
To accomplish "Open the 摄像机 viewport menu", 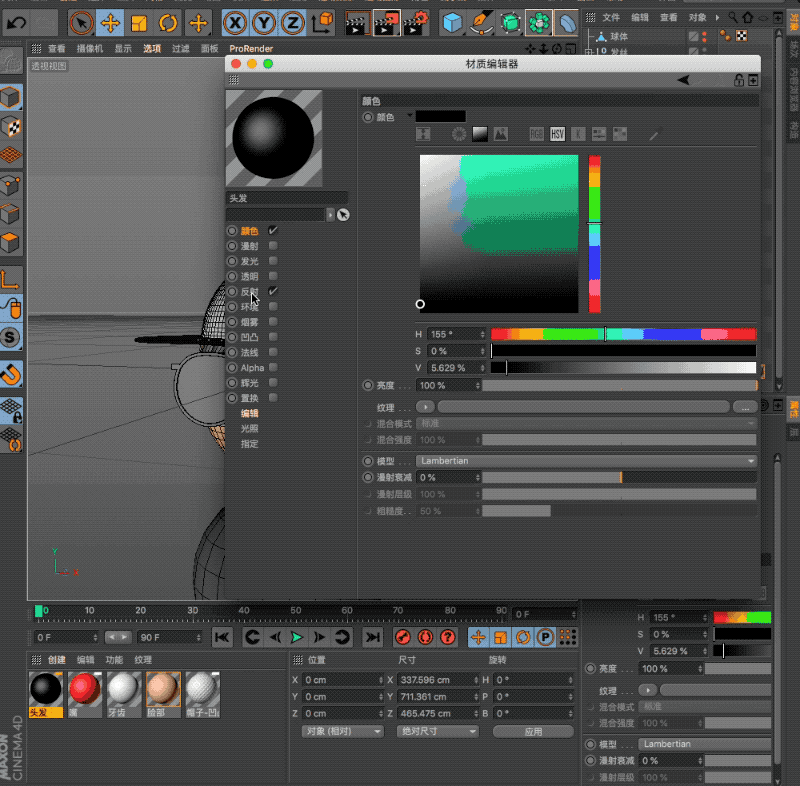I will [90, 48].
